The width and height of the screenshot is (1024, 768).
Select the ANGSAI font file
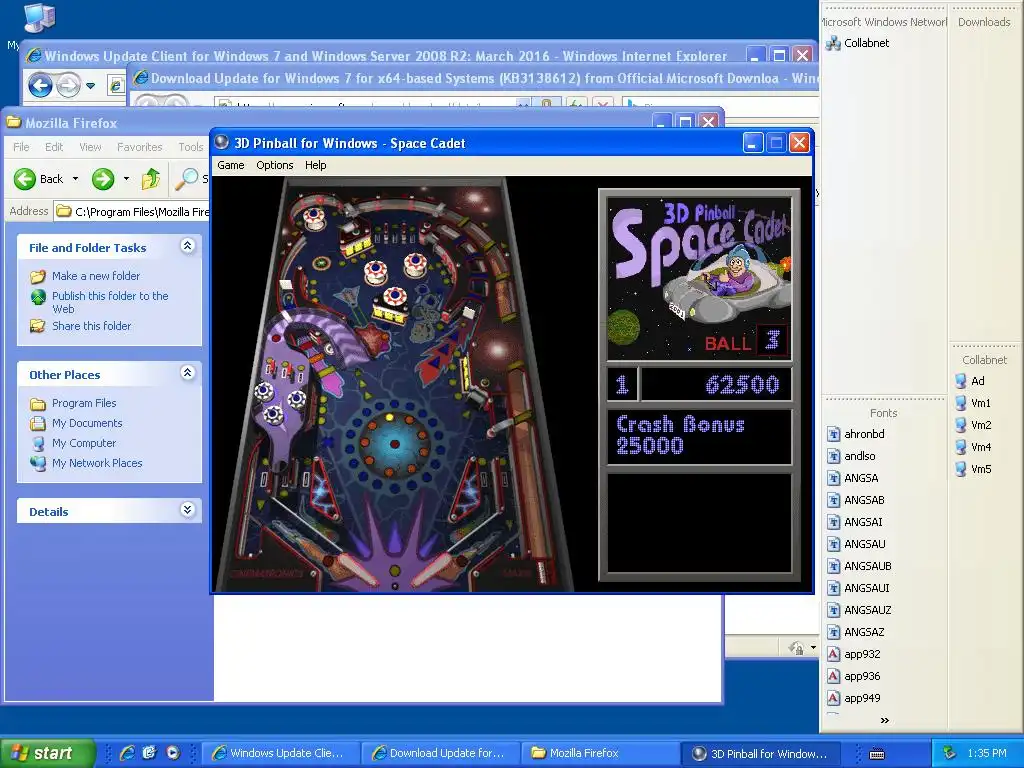pyautogui.click(x=854, y=522)
